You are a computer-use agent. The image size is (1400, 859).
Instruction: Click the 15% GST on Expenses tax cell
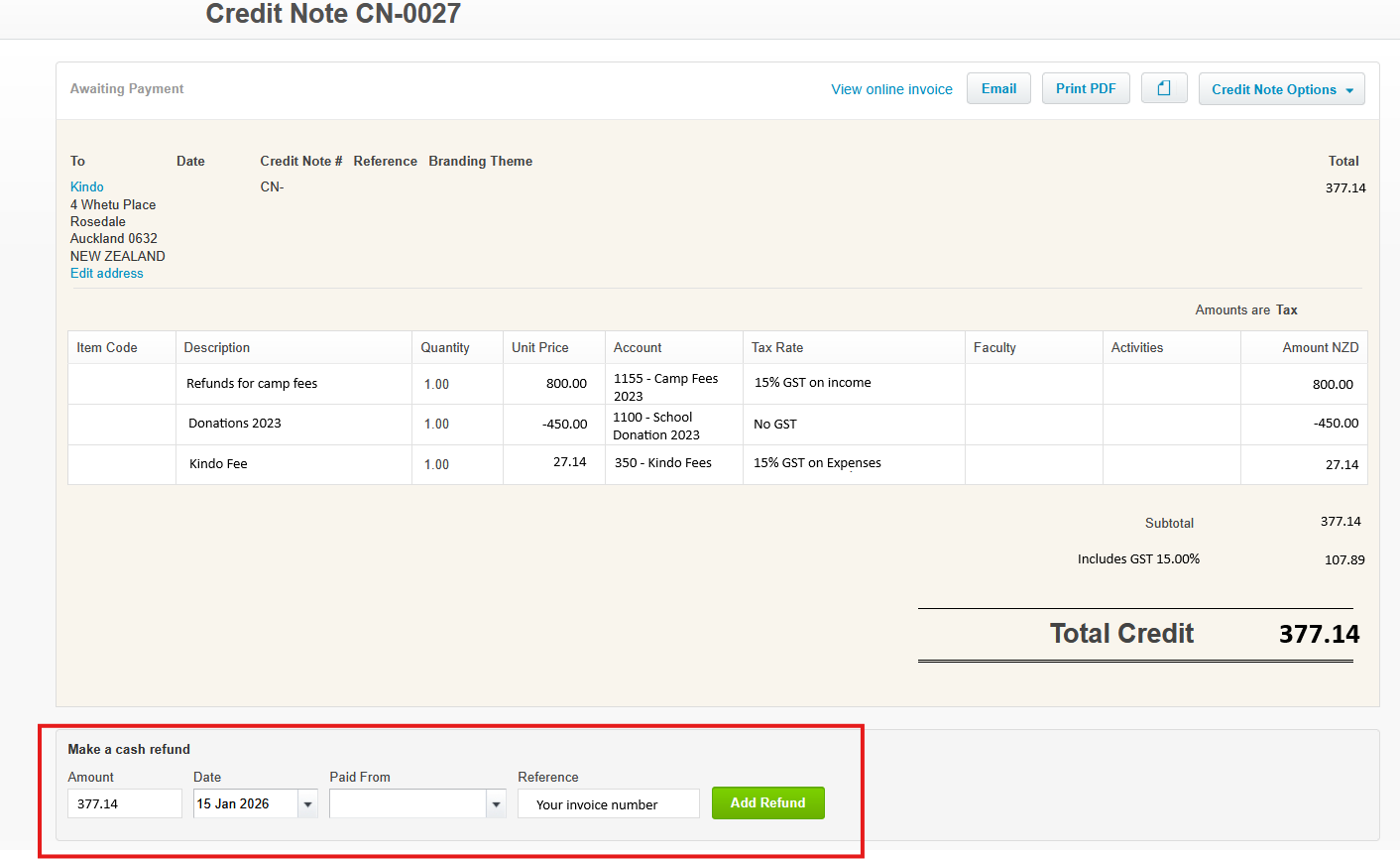817,463
